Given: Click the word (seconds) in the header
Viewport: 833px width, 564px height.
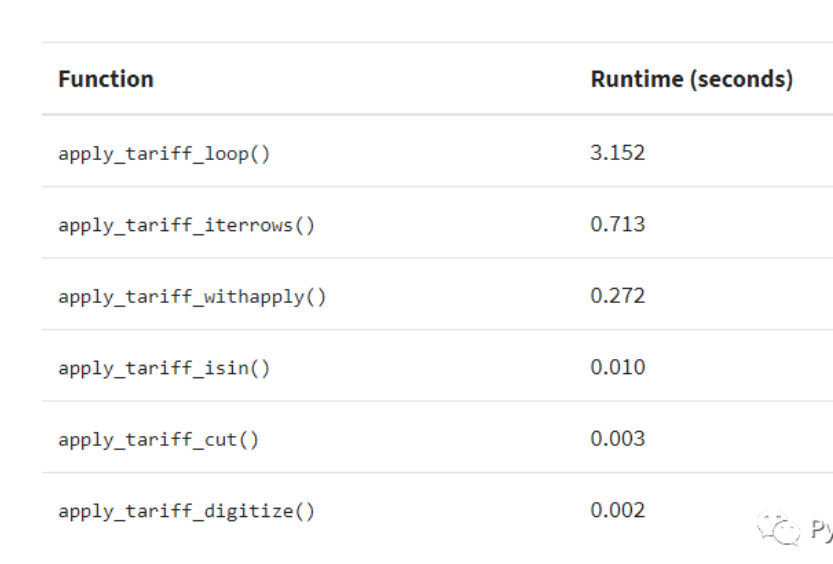Looking at the screenshot, I should coord(742,80).
